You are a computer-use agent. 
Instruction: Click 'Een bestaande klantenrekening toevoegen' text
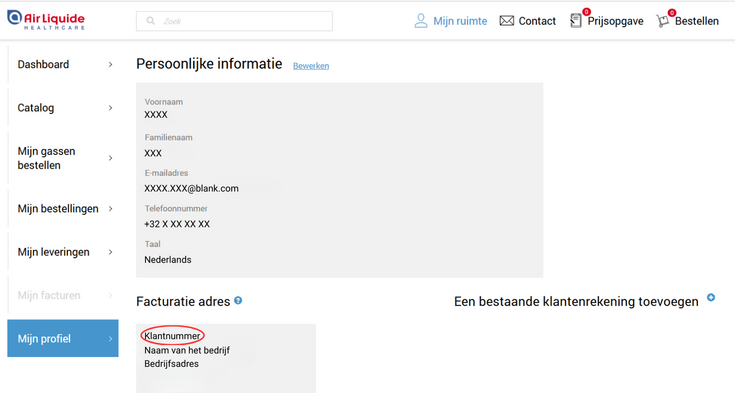click(576, 302)
